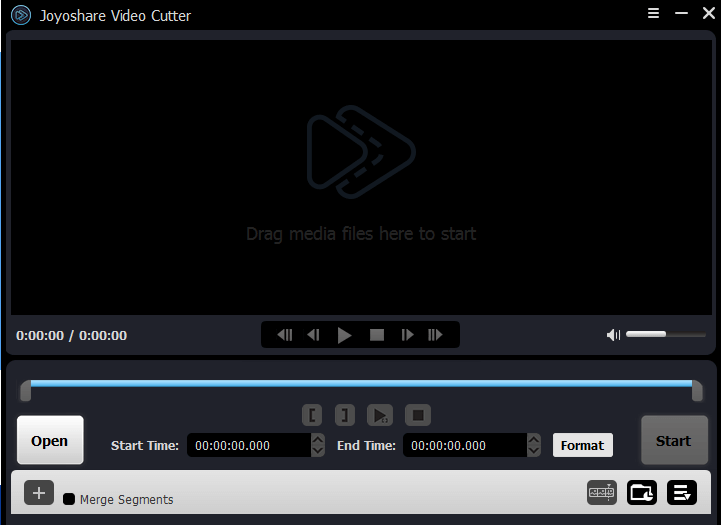Open the hamburger menu in title bar
Screen dimensions: 721x525
click(654, 14)
